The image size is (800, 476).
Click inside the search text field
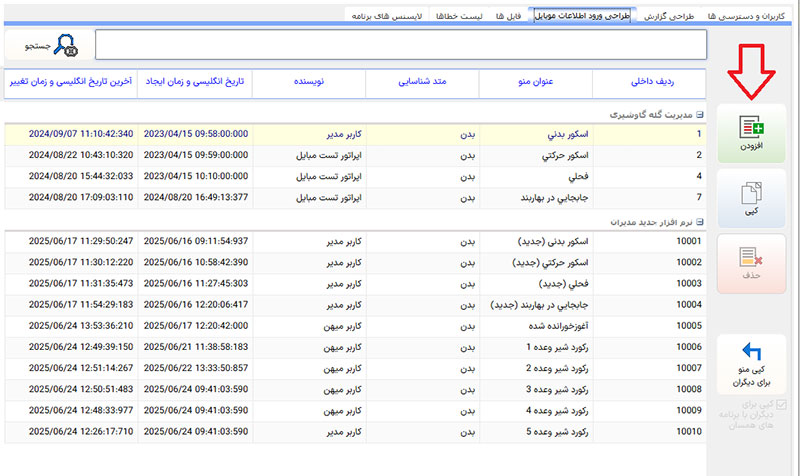click(400, 46)
